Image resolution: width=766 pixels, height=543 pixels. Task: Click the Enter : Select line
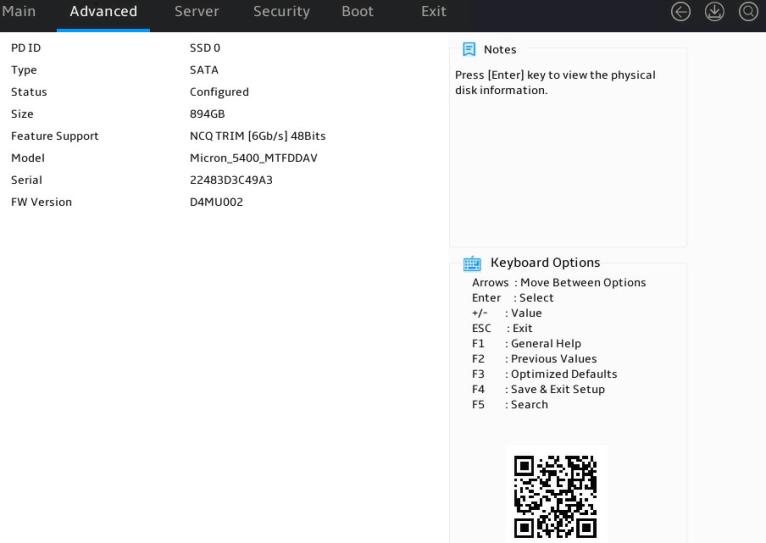[512, 297]
